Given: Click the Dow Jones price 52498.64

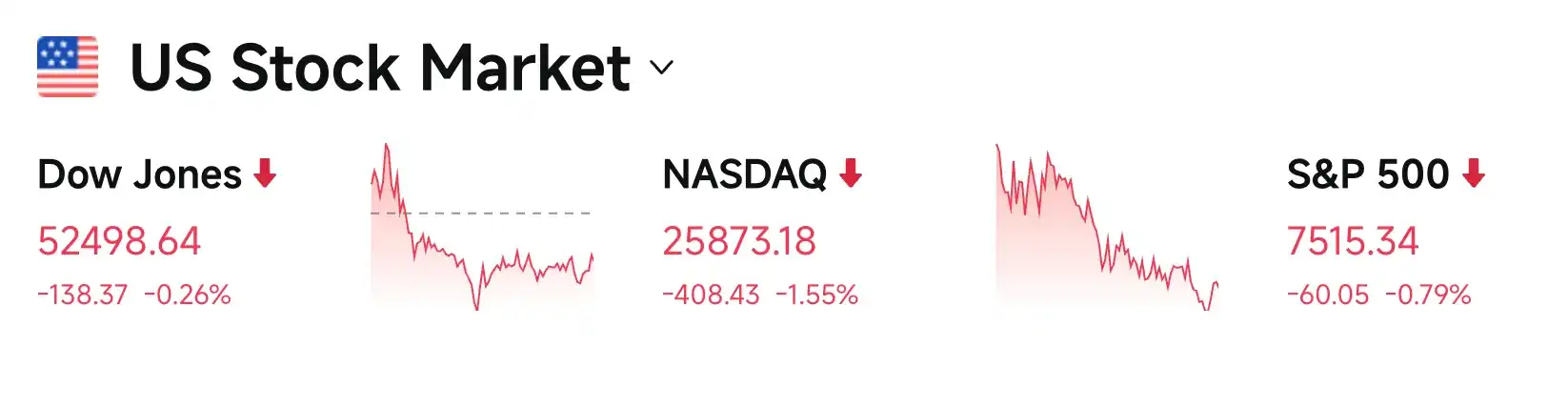Looking at the screenshot, I should coord(119,241).
